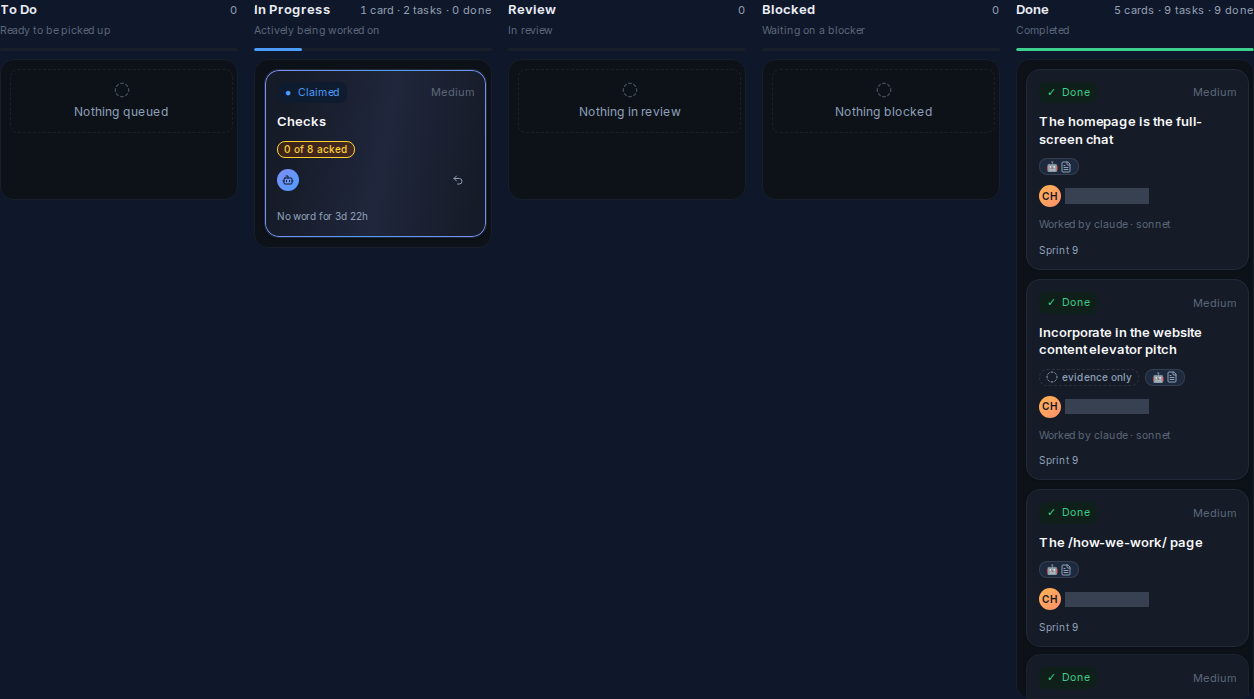Click the dashed circle icon in Review column
This screenshot has height=699, width=1254.
pyautogui.click(x=630, y=90)
